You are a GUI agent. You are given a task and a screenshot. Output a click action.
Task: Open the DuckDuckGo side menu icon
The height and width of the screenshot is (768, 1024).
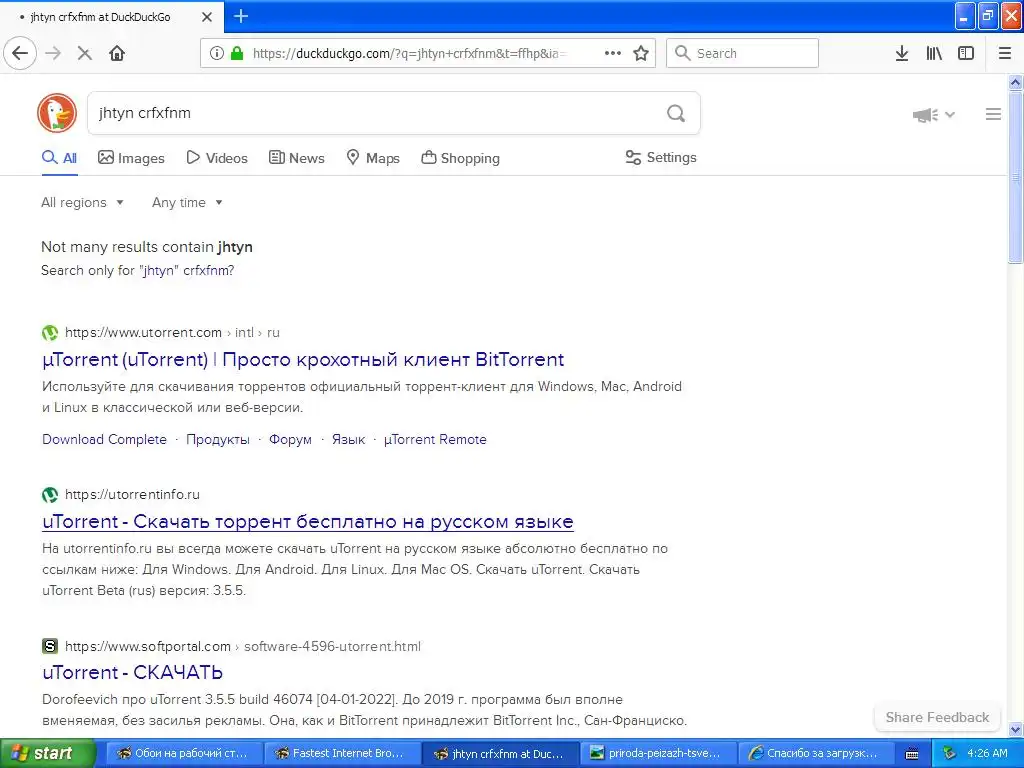pyautogui.click(x=993, y=114)
